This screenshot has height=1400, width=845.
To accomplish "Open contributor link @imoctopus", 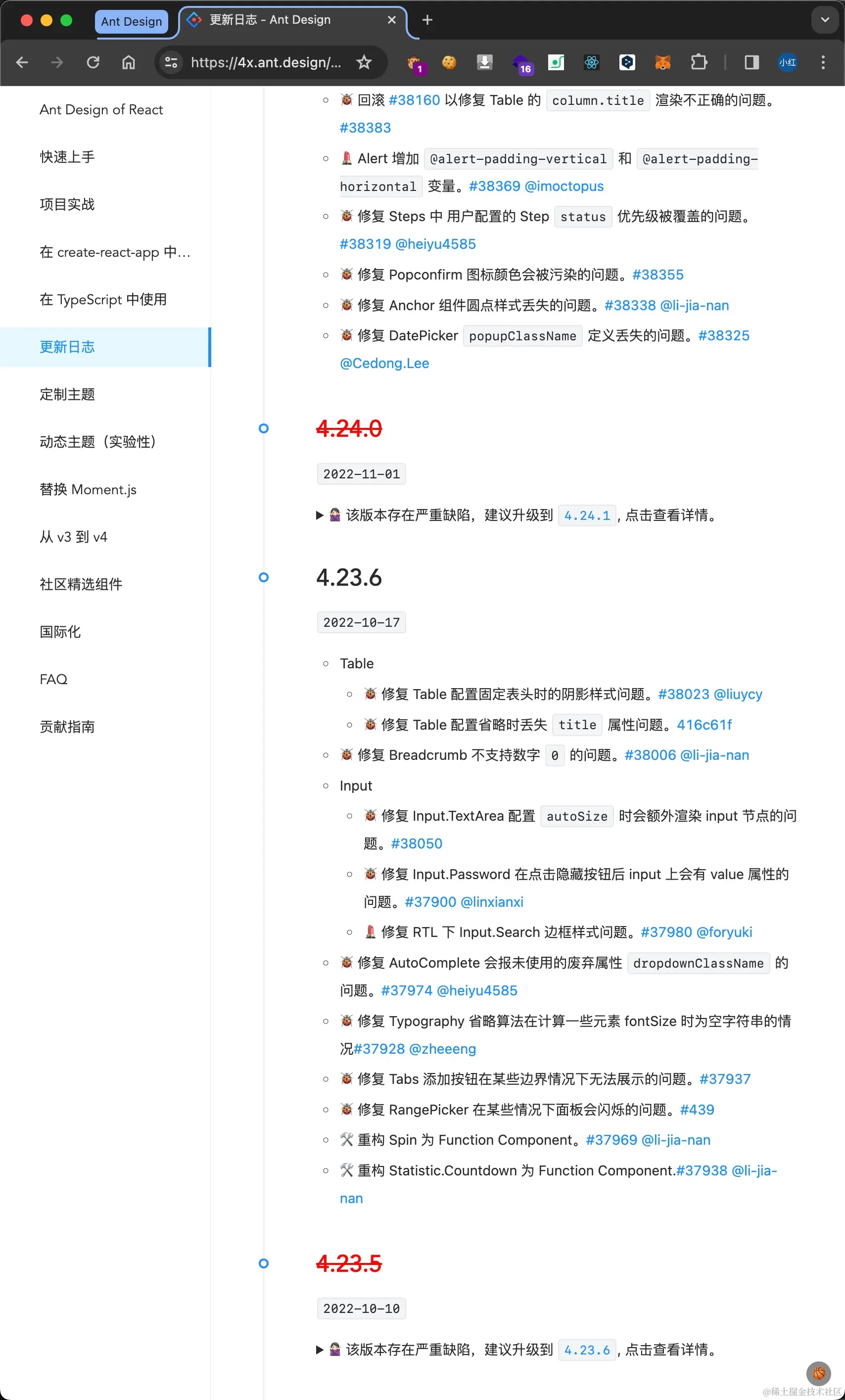I will click(x=563, y=187).
